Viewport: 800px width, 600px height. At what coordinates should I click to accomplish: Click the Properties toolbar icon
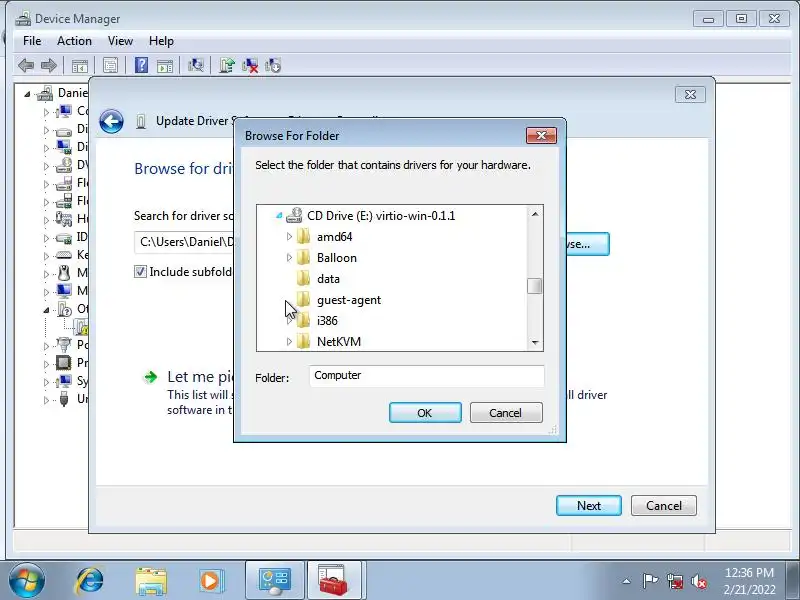click(110, 65)
